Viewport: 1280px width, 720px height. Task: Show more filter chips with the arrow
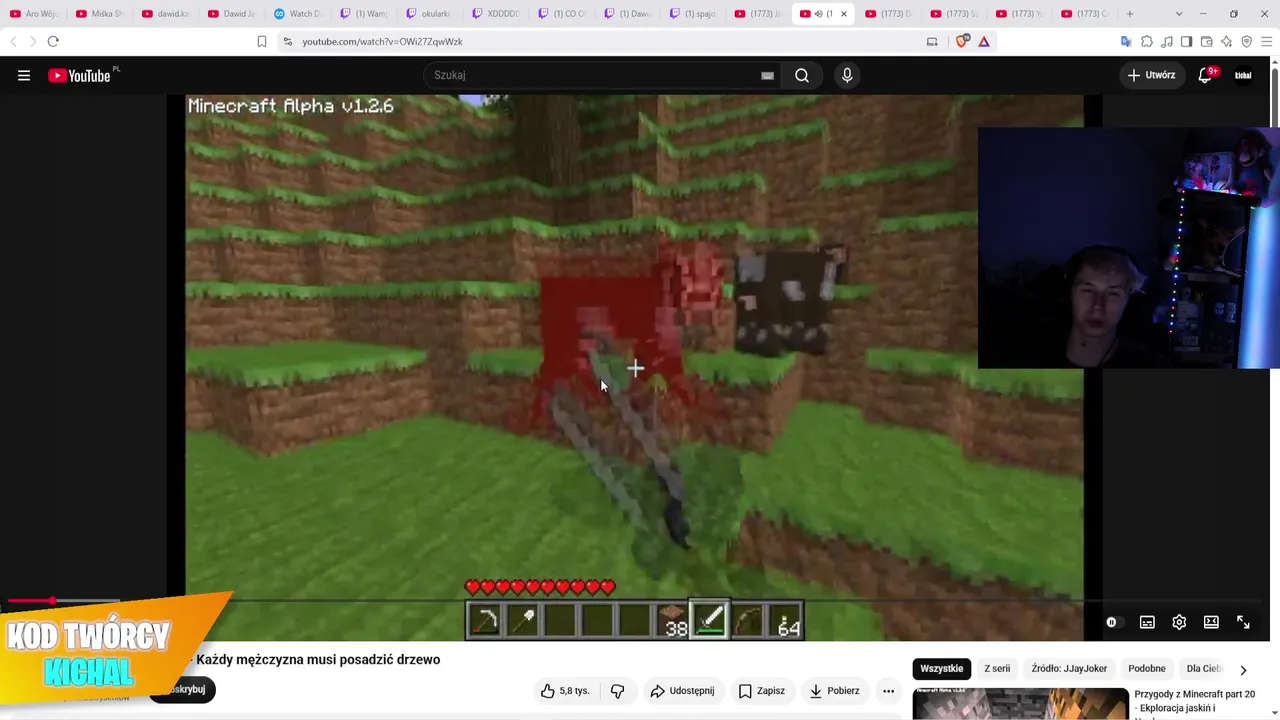1243,670
